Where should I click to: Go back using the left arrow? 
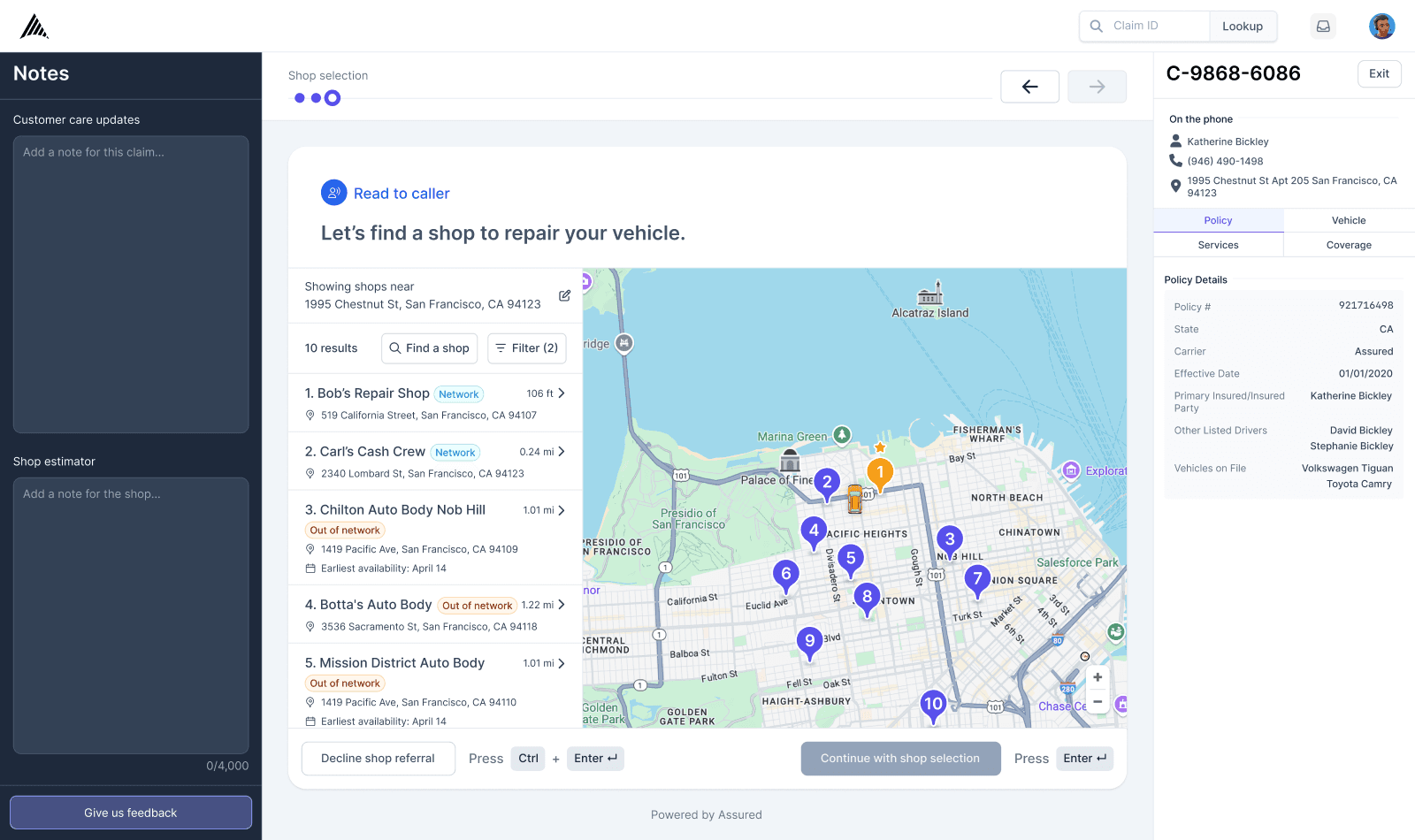pyautogui.click(x=1029, y=86)
